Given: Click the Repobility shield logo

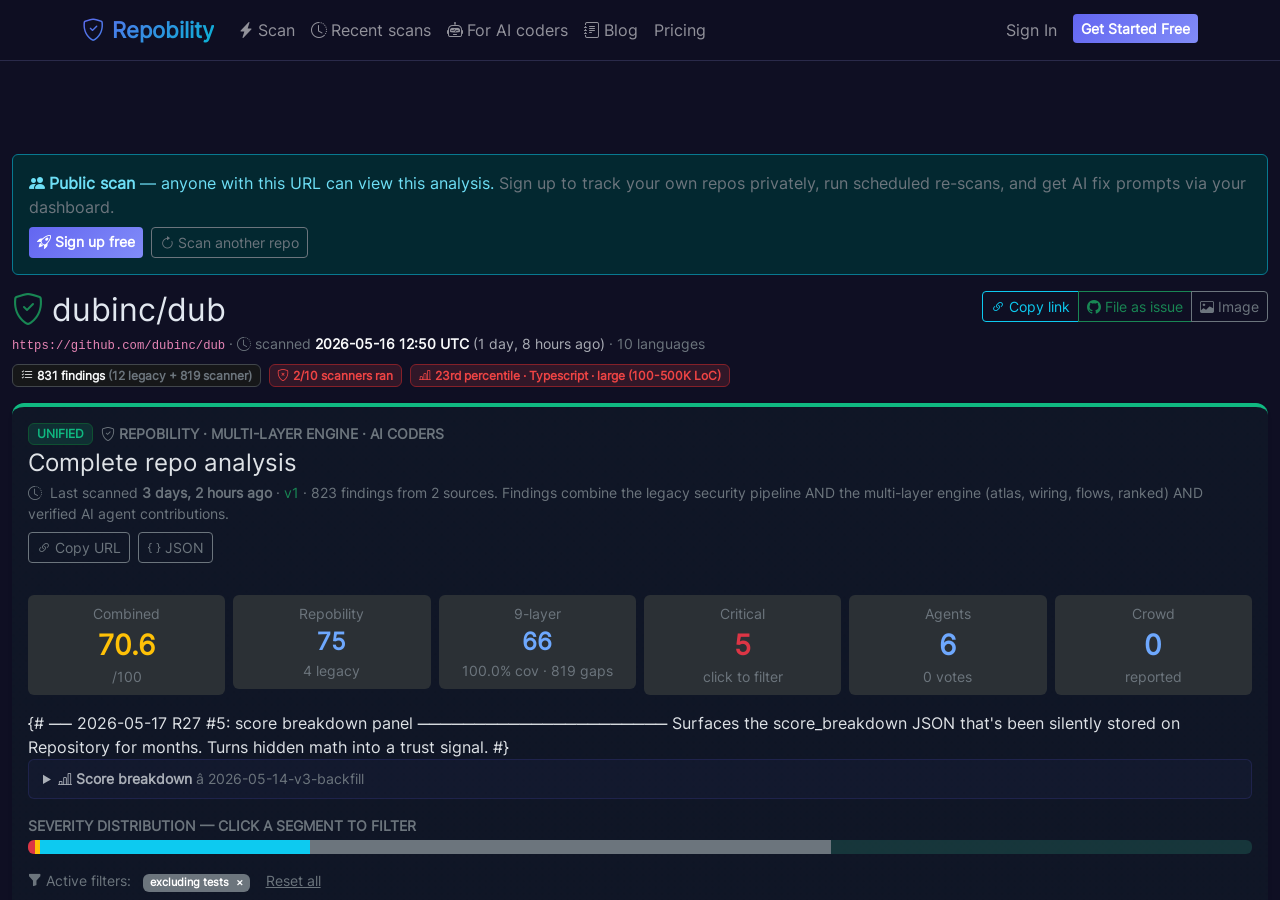Looking at the screenshot, I should click(93, 30).
